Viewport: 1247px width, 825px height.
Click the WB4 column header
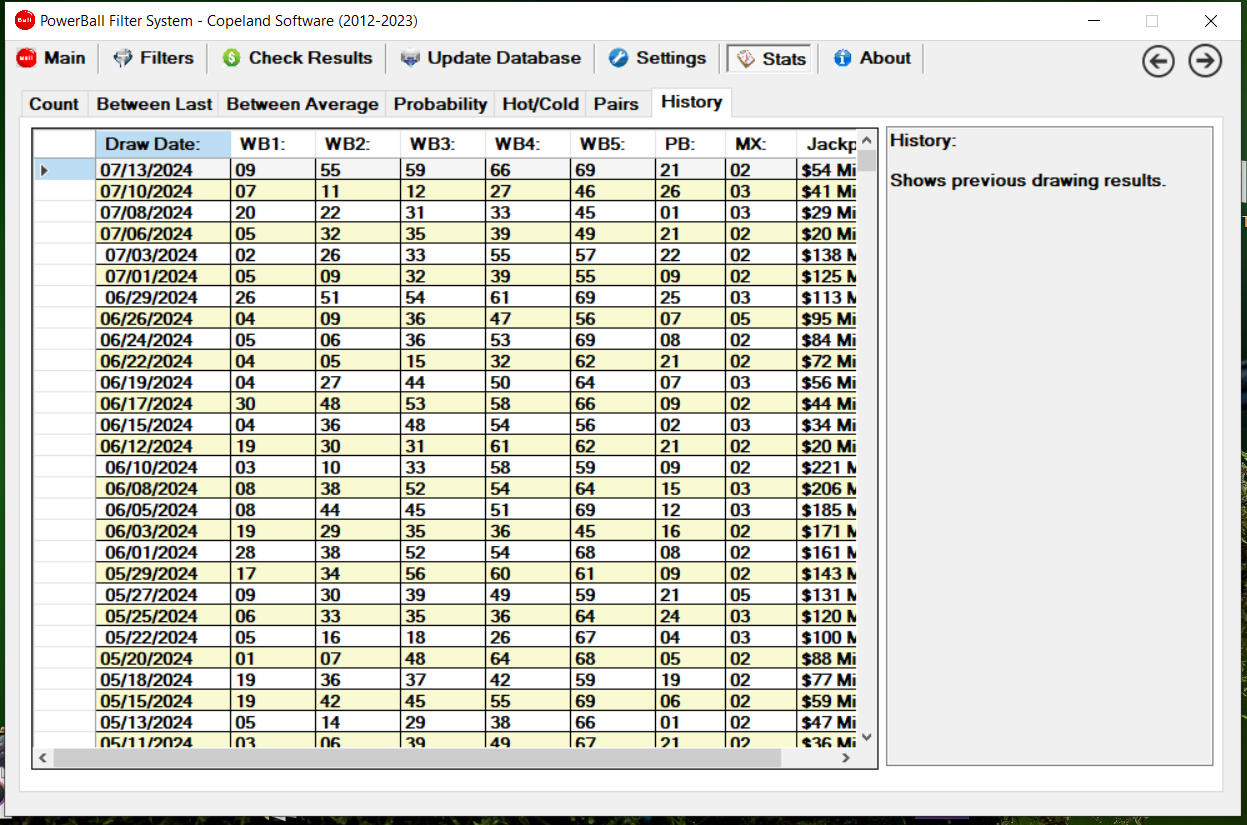click(x=528, y=144)
